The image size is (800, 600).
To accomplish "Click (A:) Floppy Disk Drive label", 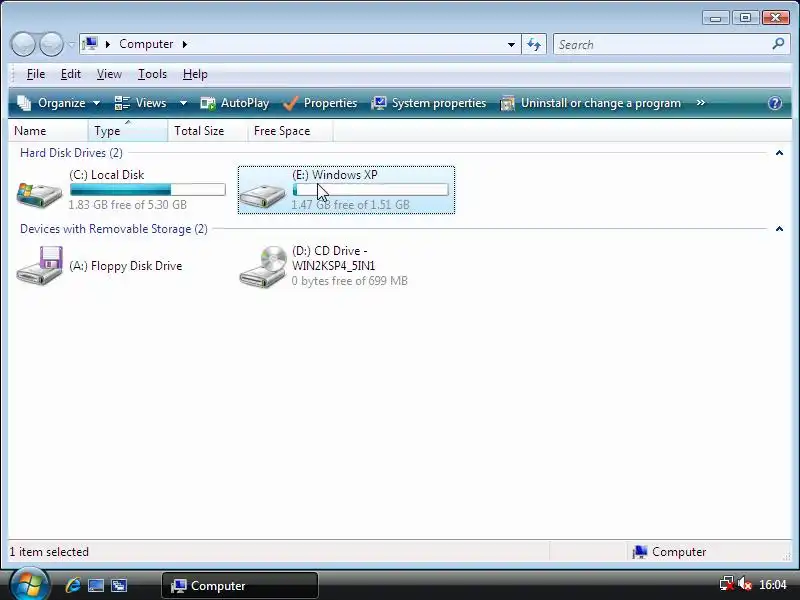I will pos(126,266).
